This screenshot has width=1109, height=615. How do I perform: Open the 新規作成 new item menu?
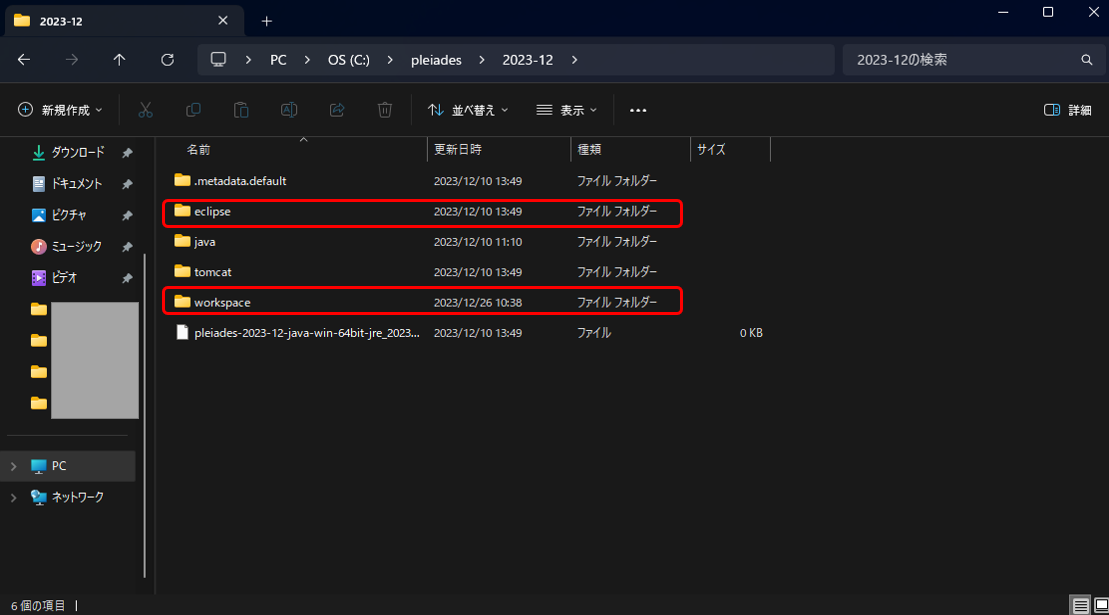pyautogui.click(x=59, y=110)
